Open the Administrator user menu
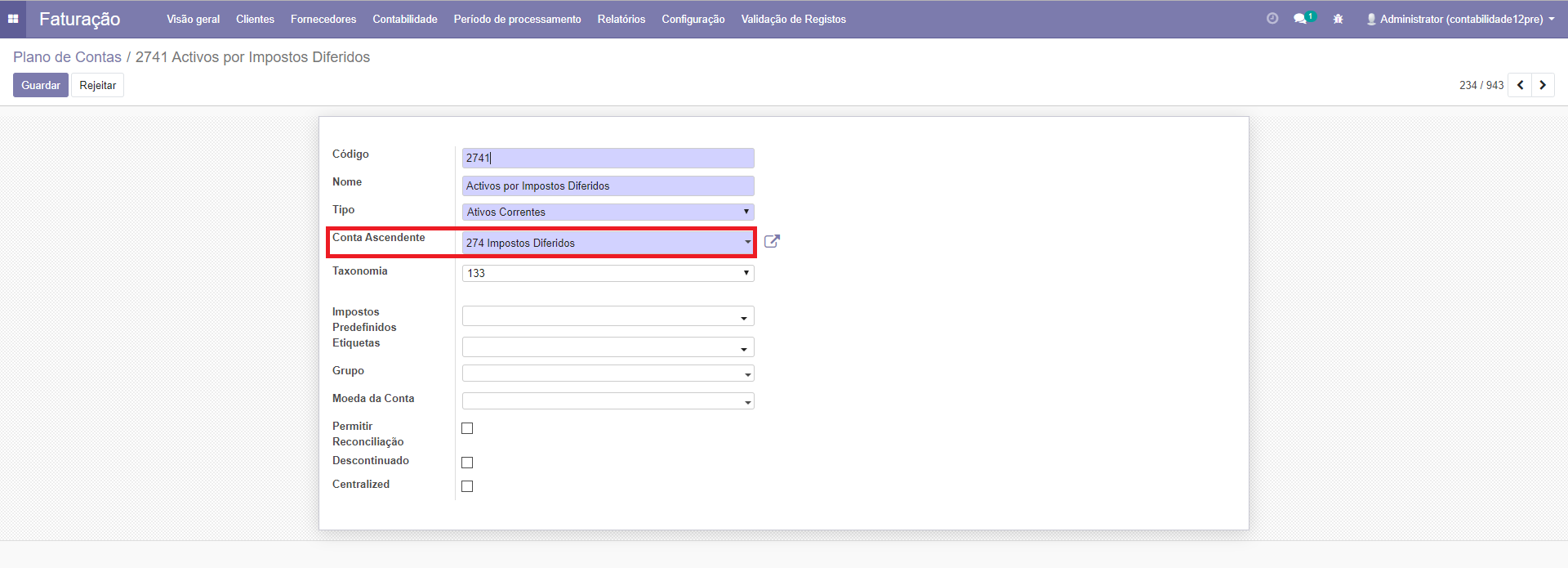 (1460, 19)
